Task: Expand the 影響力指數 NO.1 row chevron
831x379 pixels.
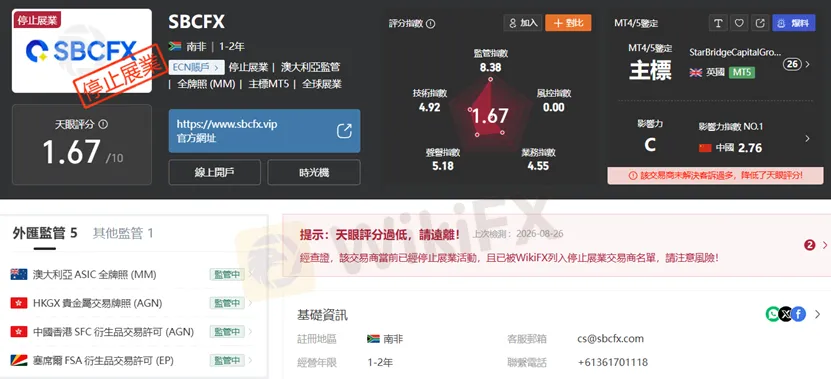Action: click(808, 138)
